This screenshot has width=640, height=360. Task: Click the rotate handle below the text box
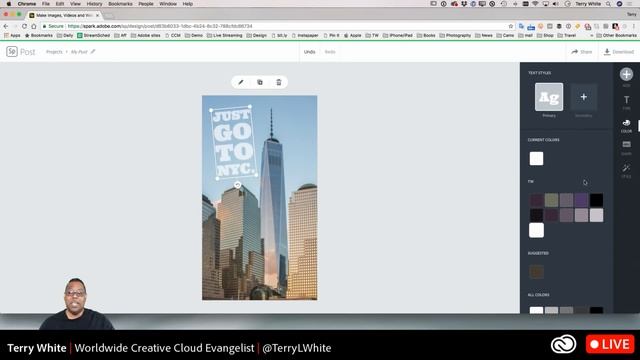click(238, 185)
